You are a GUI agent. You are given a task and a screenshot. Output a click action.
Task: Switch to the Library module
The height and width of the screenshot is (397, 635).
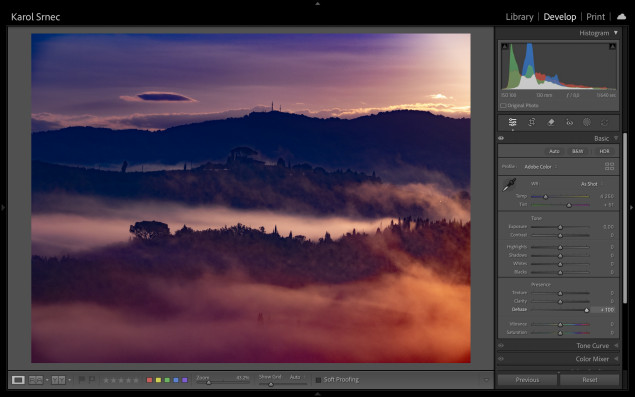(x=519, y=17)
